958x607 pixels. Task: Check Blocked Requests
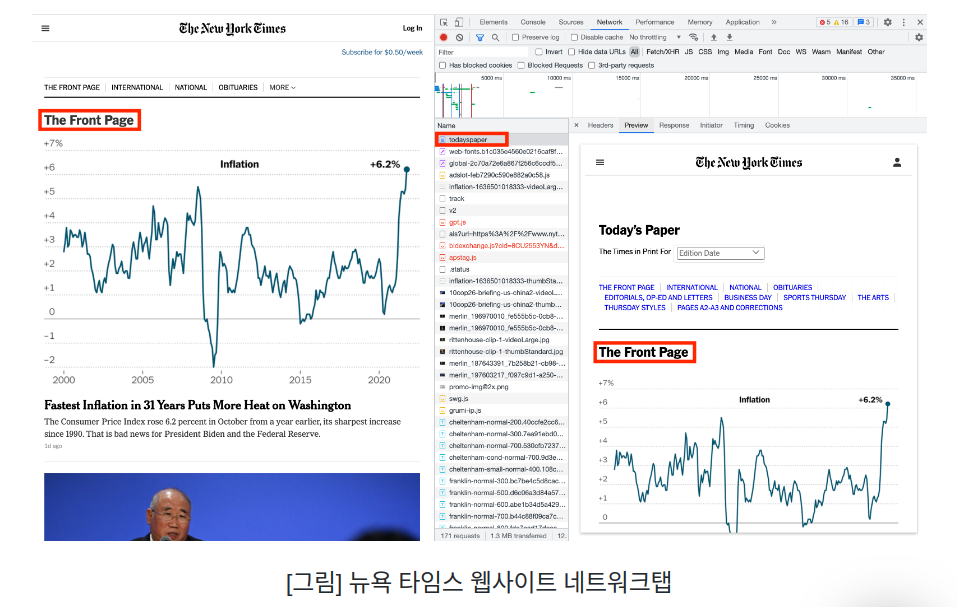click(521, 65)
